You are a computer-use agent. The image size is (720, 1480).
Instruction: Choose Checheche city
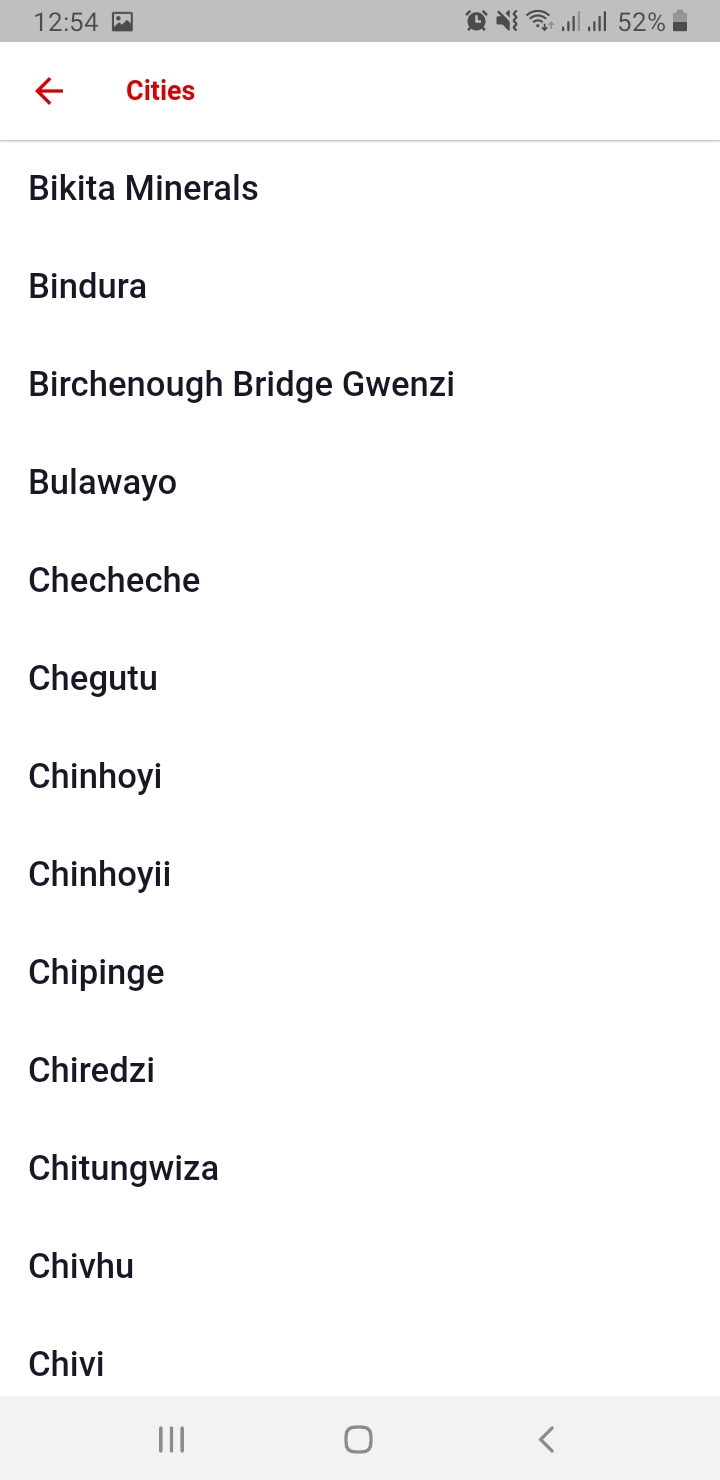pyautogui.click(x=114, y=580)
